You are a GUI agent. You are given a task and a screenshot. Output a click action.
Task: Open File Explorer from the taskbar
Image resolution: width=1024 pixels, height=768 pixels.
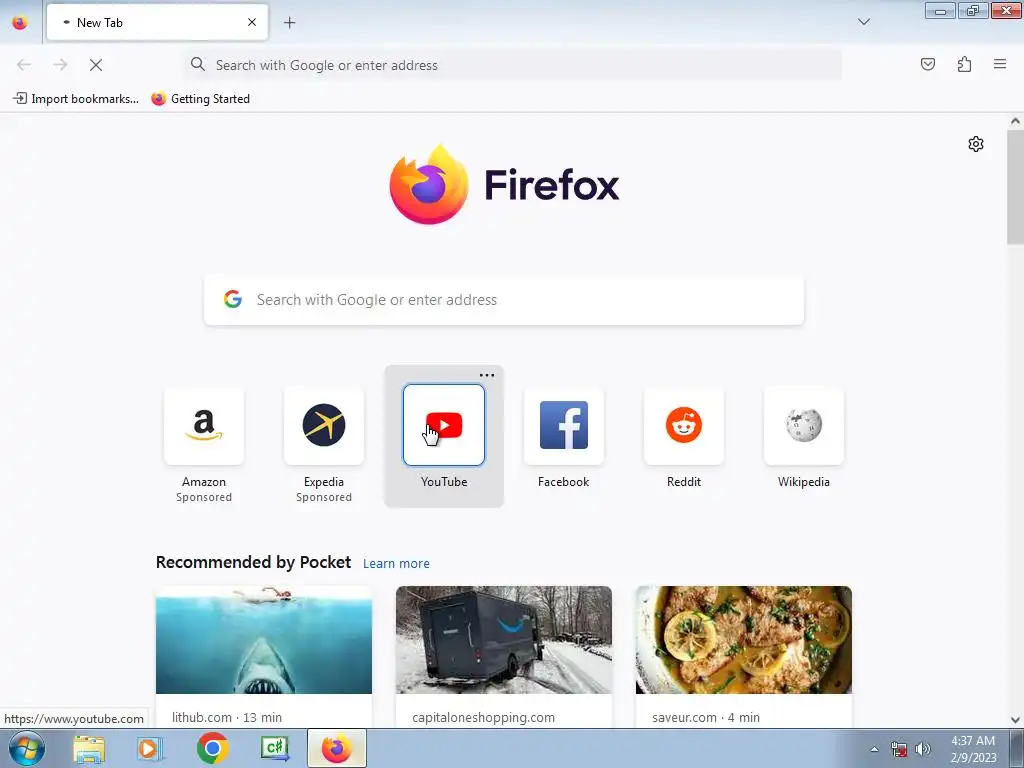(x=89, y=748)
